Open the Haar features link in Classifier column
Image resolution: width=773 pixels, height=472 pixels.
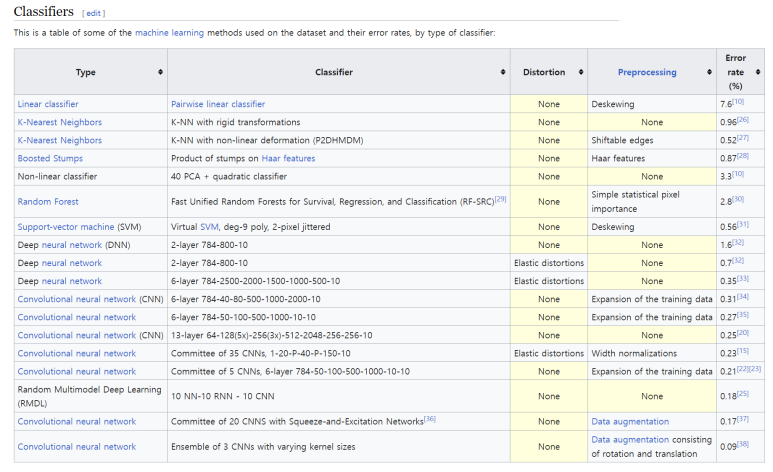[x=288, y=158]
